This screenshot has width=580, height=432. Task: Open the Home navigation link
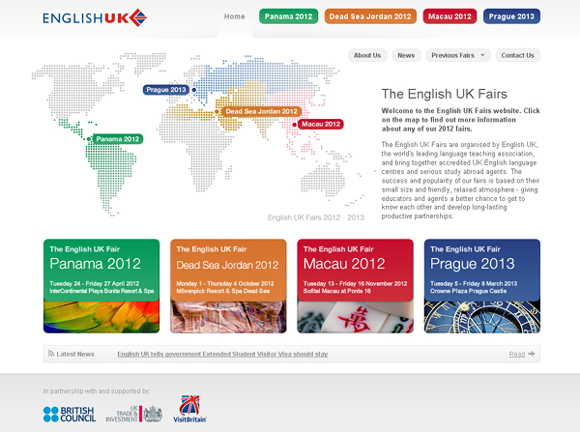click(x=235, y=17)
